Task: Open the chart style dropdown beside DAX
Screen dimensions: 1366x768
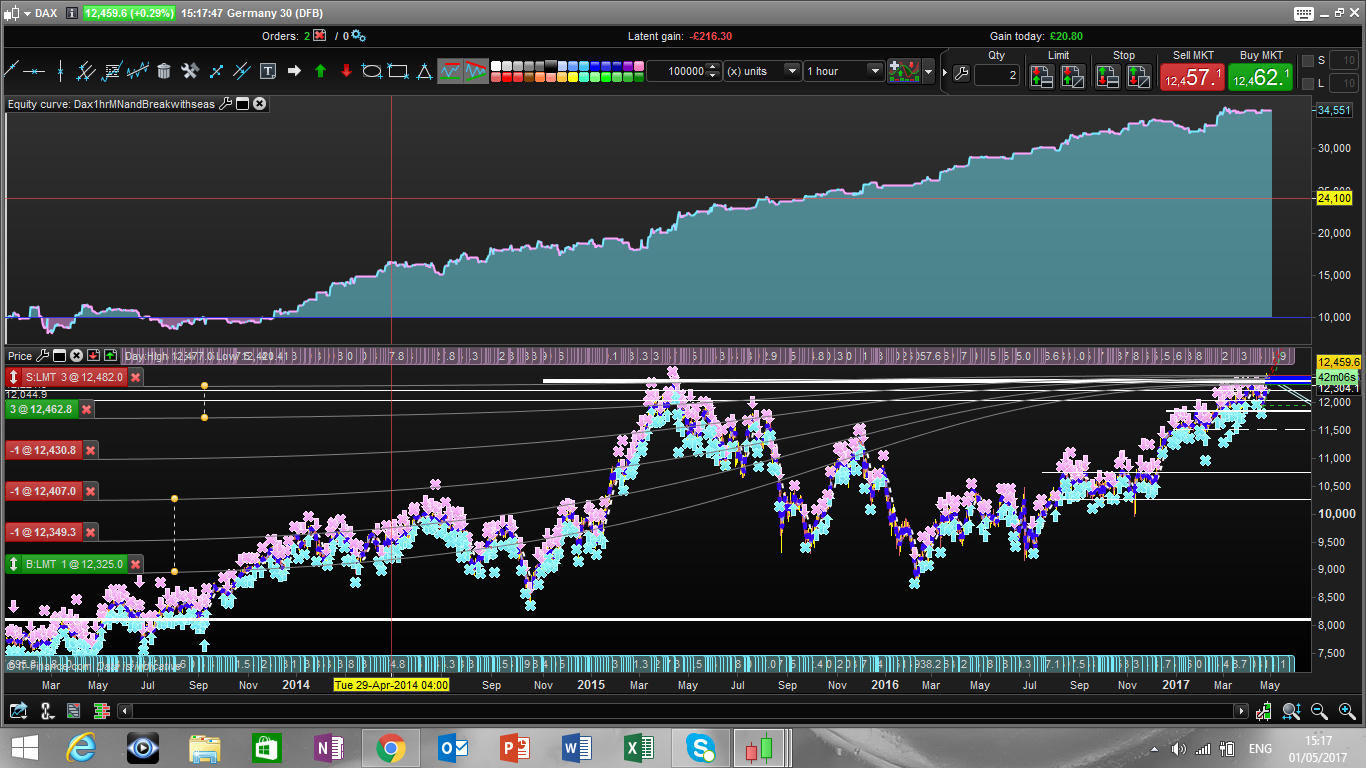Action: click(x=27, y=13)
